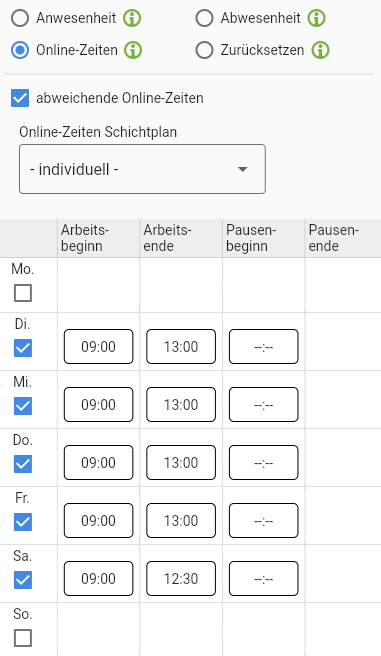This screenshot has height=656, width=381.
Task: Edit Friday Arbeitsende field 13:00
Action: click(181, 520)
